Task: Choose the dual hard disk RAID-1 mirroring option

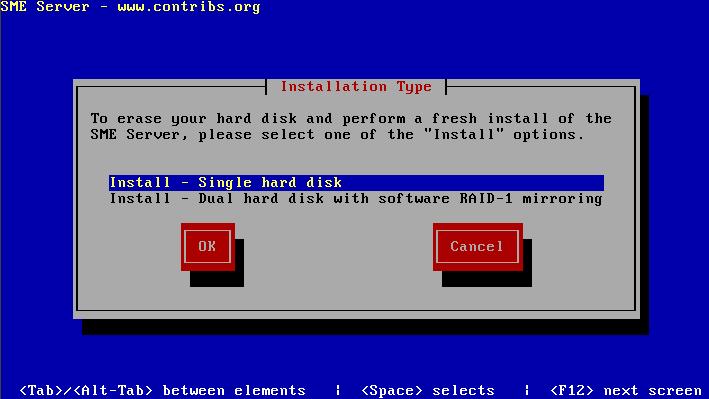Action: coord(356,199)
